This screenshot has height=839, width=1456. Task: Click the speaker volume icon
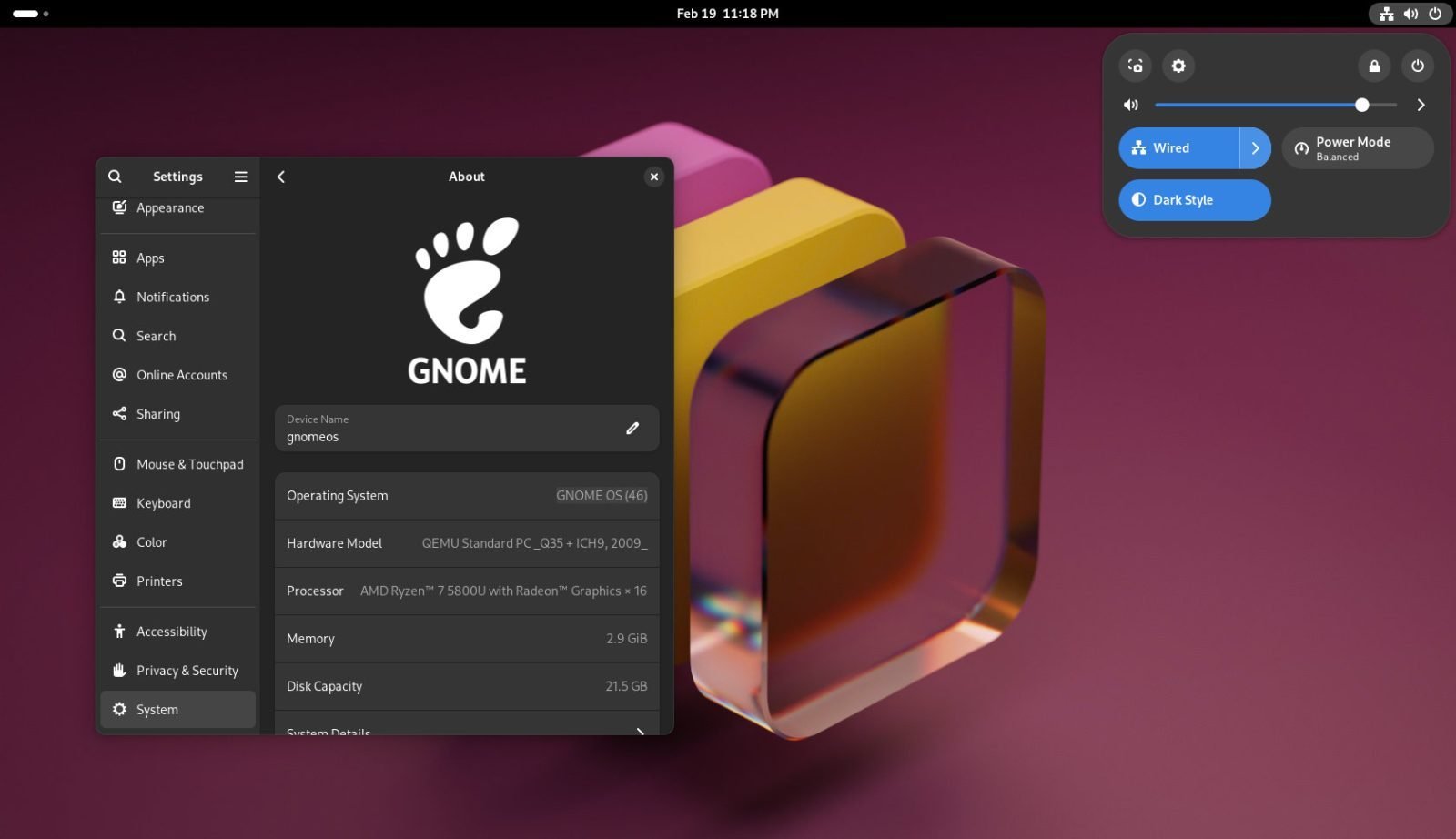point(1131,105)
